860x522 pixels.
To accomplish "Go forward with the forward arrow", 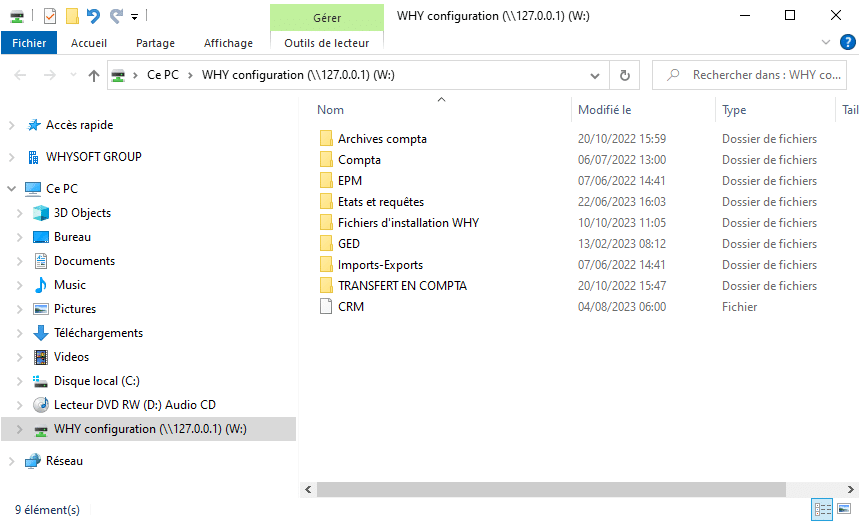I will pyautogui.click(x=49, y=75).
